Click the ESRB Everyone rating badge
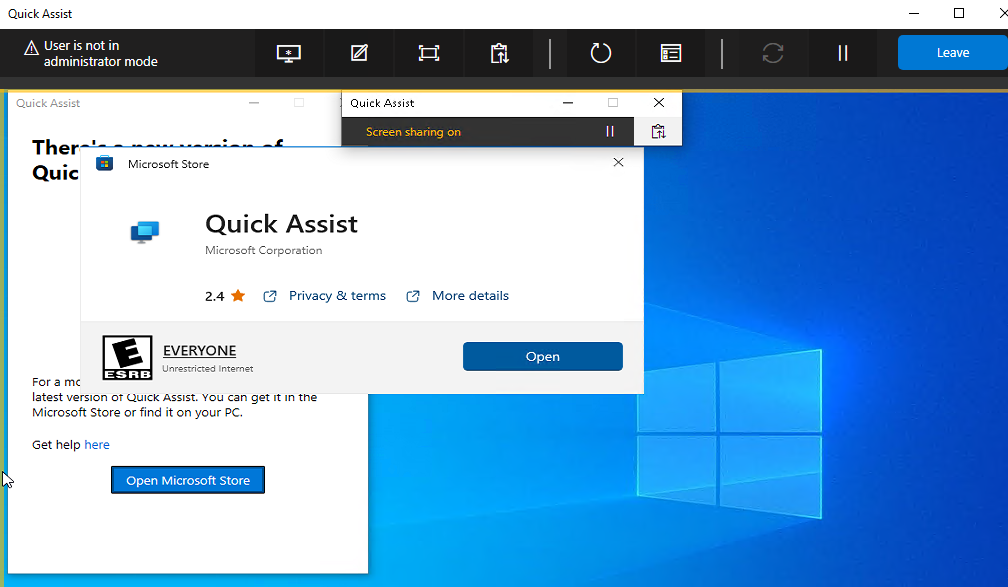This screenshot has height=587, width=1008. [127, 357]
